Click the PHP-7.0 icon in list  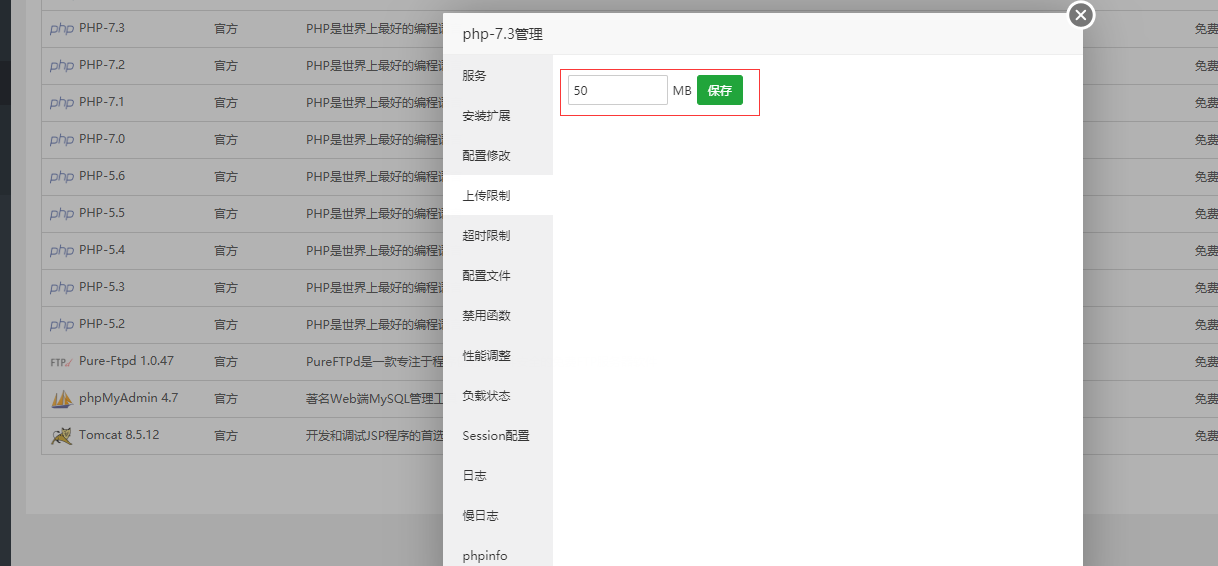(62, 139)
